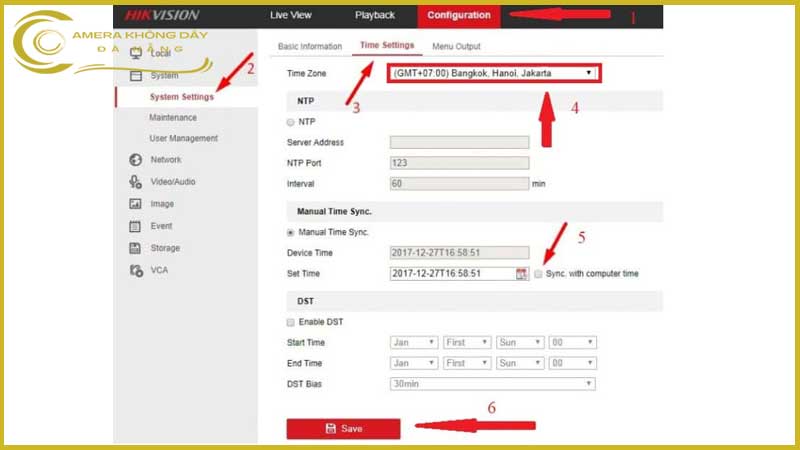Tick the Enable DST checkbox
Screen dimensions: 800x450
click(291, 322)
